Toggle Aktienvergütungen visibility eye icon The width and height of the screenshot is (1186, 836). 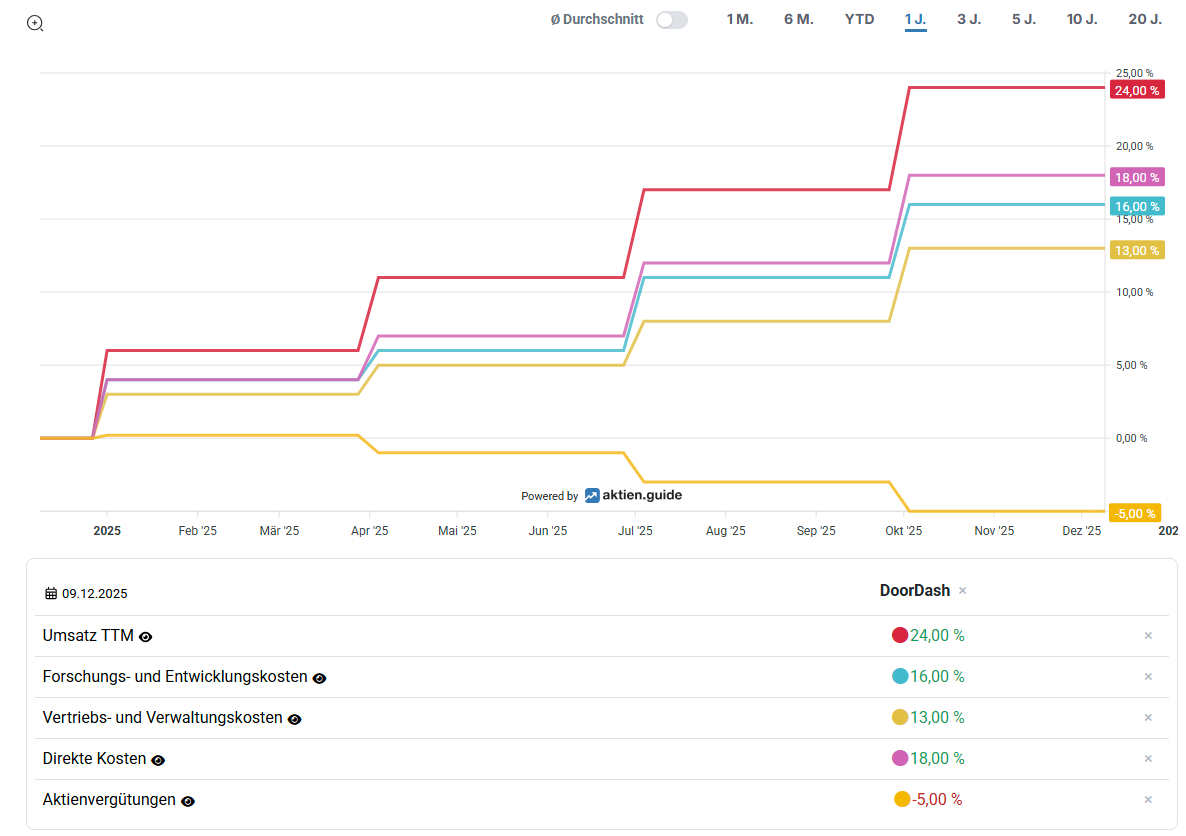tap(188, 801)
